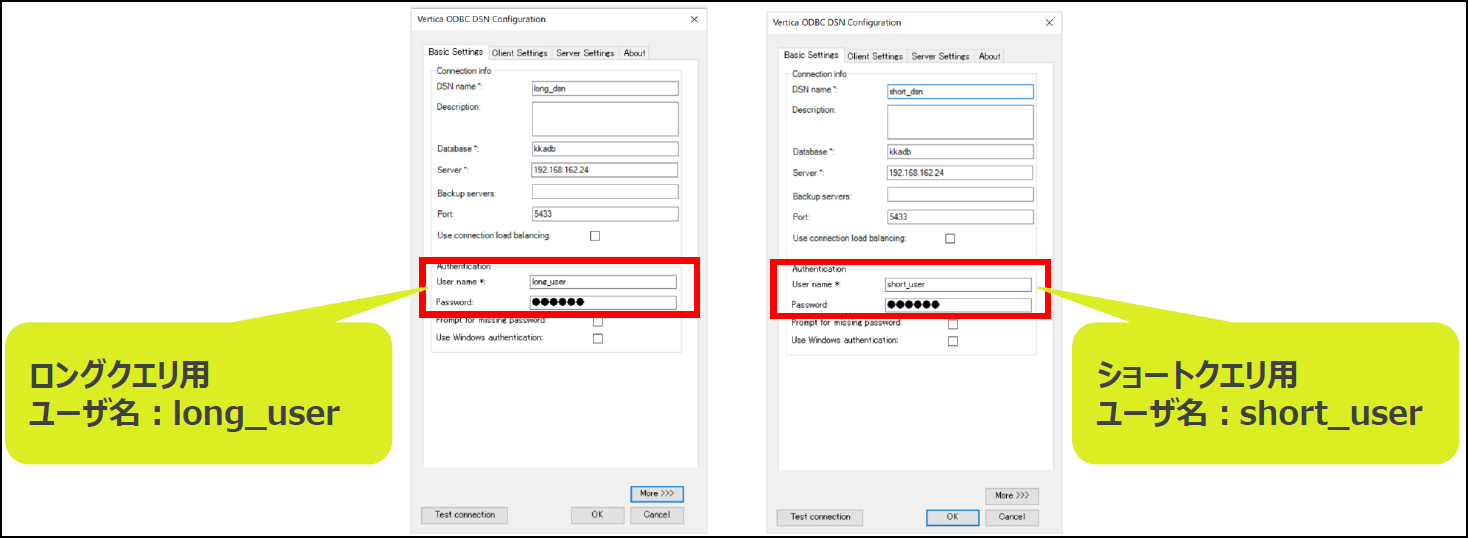1468x538 pixels.
Task: Switch to About tab in short_dsn dialog
Action: pos(989,56)
